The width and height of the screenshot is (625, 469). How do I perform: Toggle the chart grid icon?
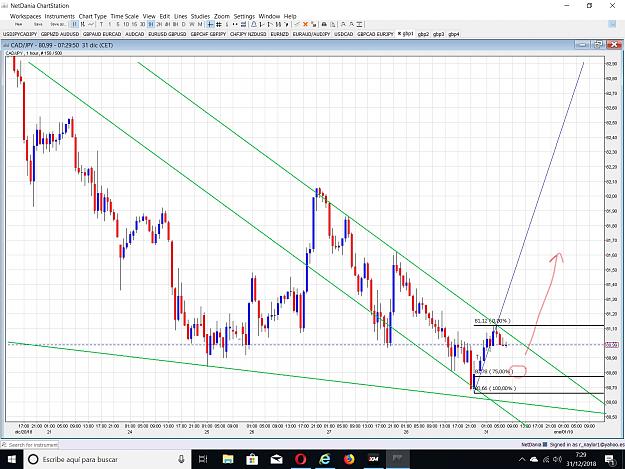point(218,24)
